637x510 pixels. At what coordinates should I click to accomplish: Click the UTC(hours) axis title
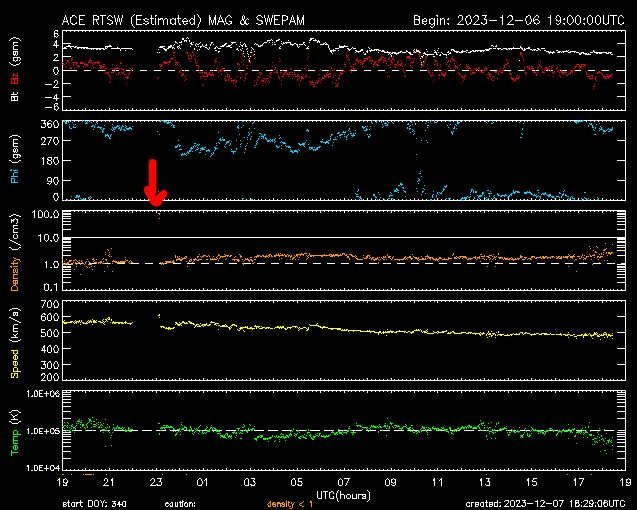[343, 494]
